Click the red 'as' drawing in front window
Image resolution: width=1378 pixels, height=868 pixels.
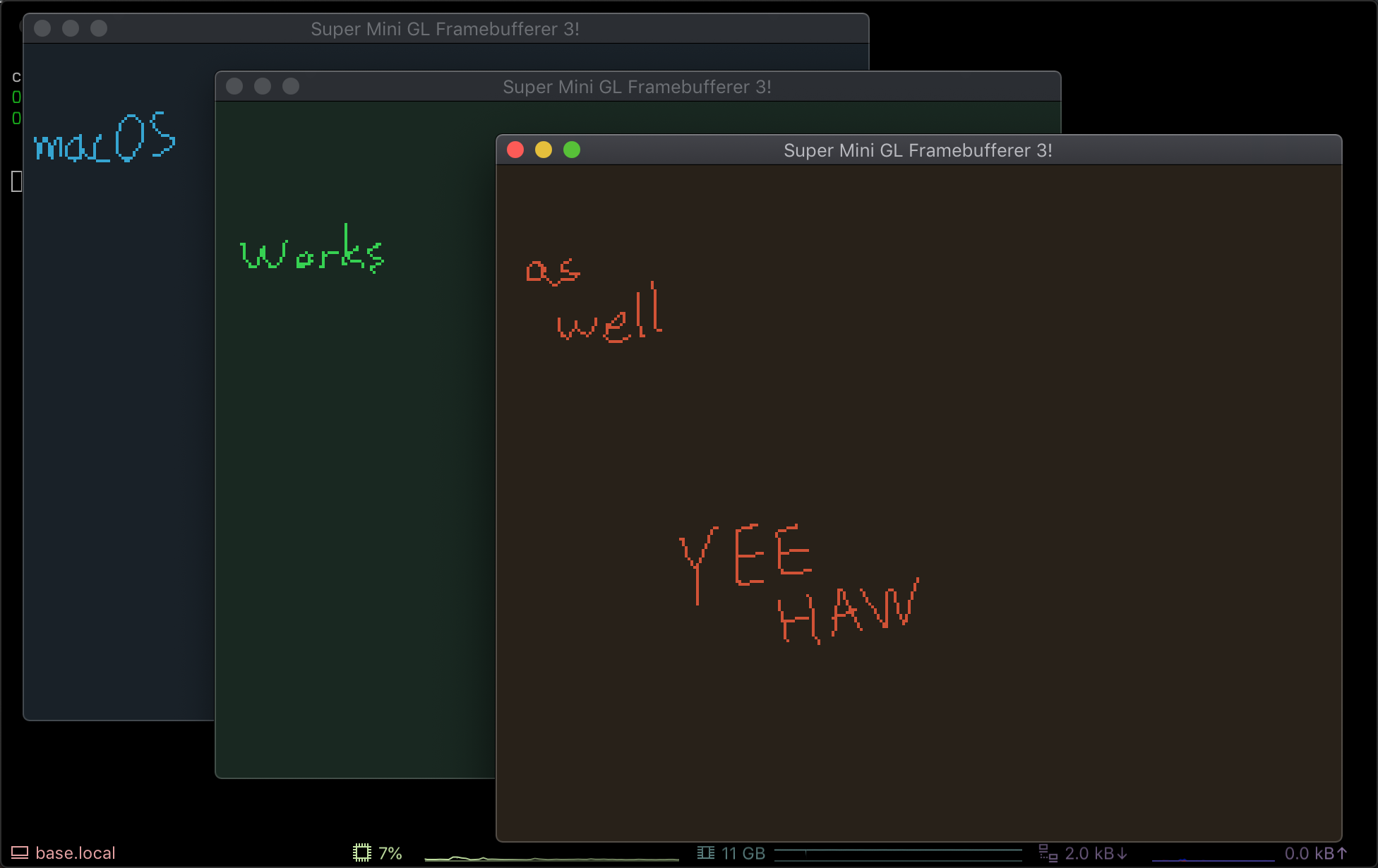point(553,272)
